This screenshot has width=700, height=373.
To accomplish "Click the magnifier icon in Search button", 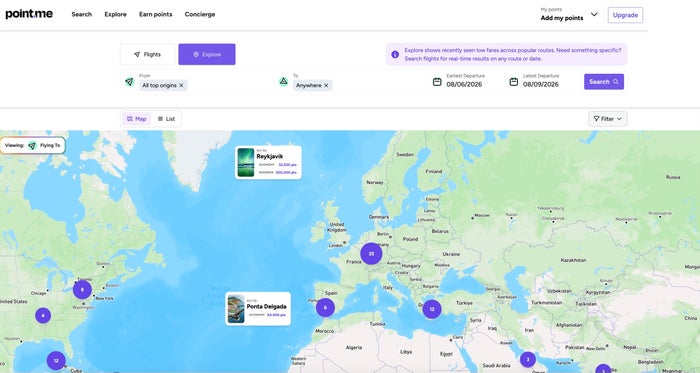I will [x=616, y=82].
